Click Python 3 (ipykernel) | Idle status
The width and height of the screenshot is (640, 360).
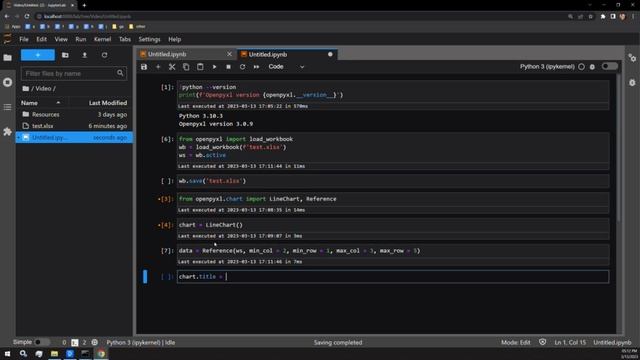pos(140,342)
